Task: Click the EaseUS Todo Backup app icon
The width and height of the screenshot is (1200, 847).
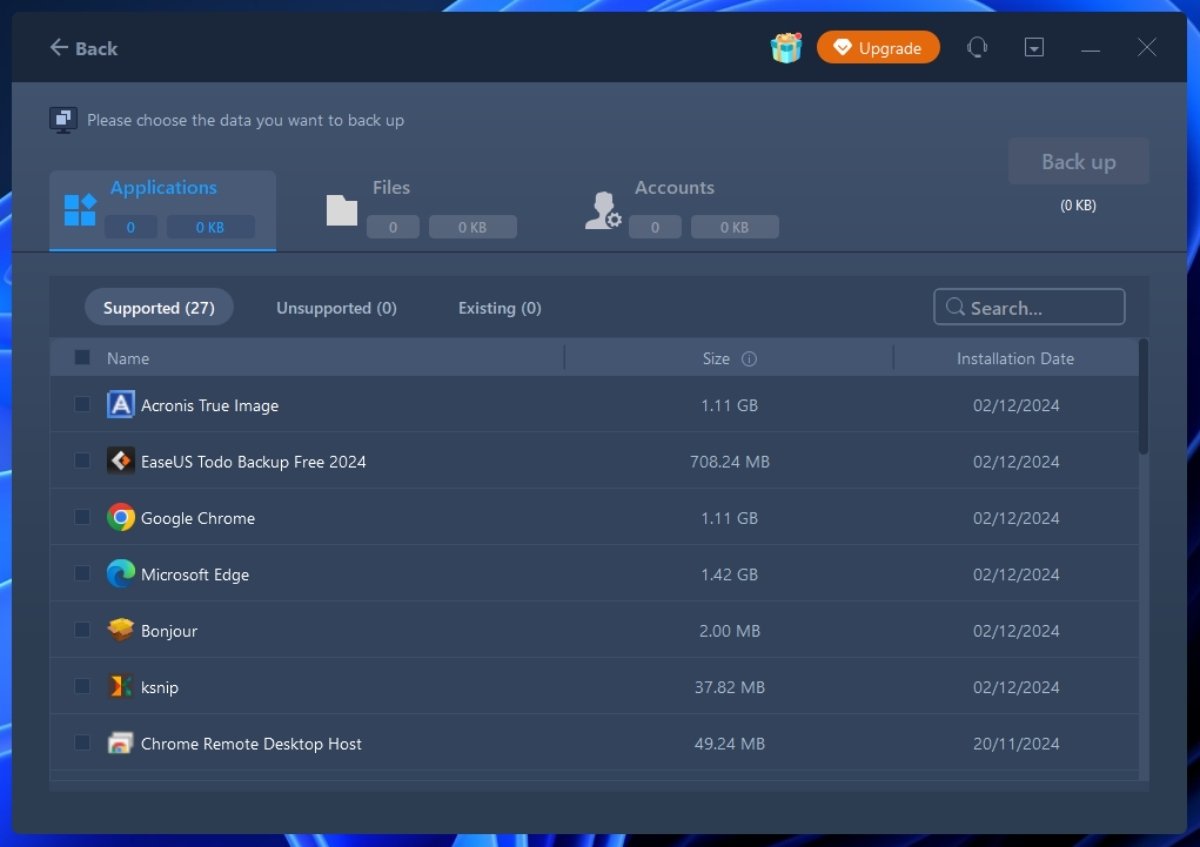Action: tap(120, 461)
